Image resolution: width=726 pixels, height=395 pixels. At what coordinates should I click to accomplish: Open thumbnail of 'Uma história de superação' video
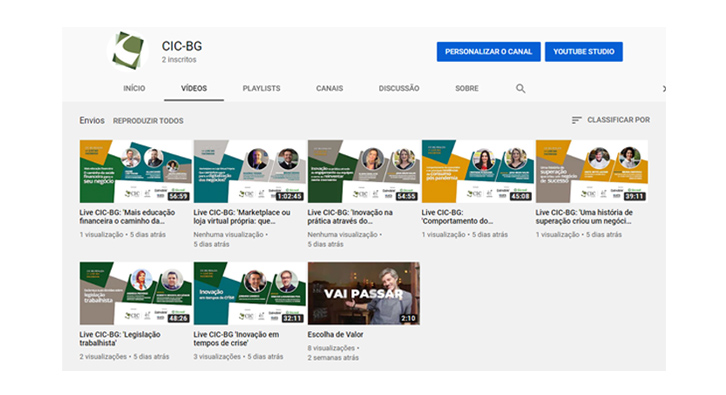coord(592,171)
